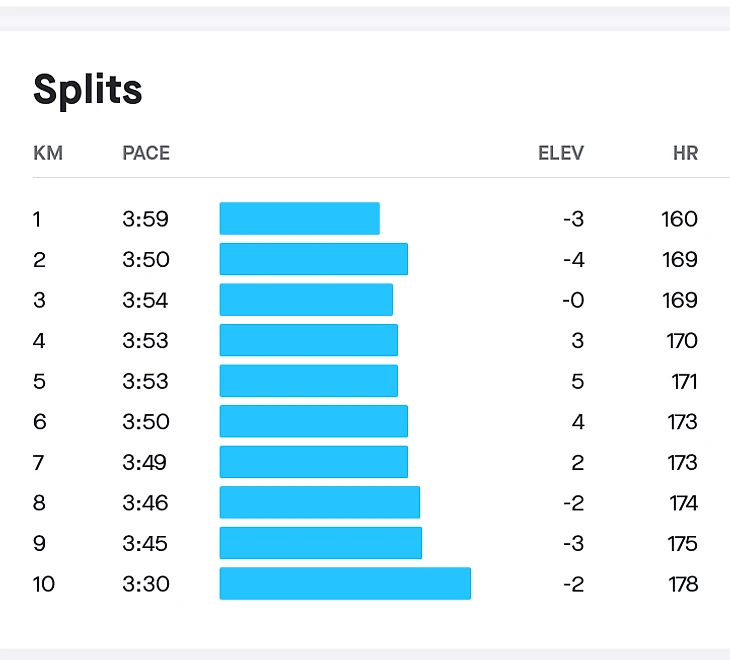730x660 pixels.
Task: Click the 3:30 pace value
Action: [x=146, y=584]
